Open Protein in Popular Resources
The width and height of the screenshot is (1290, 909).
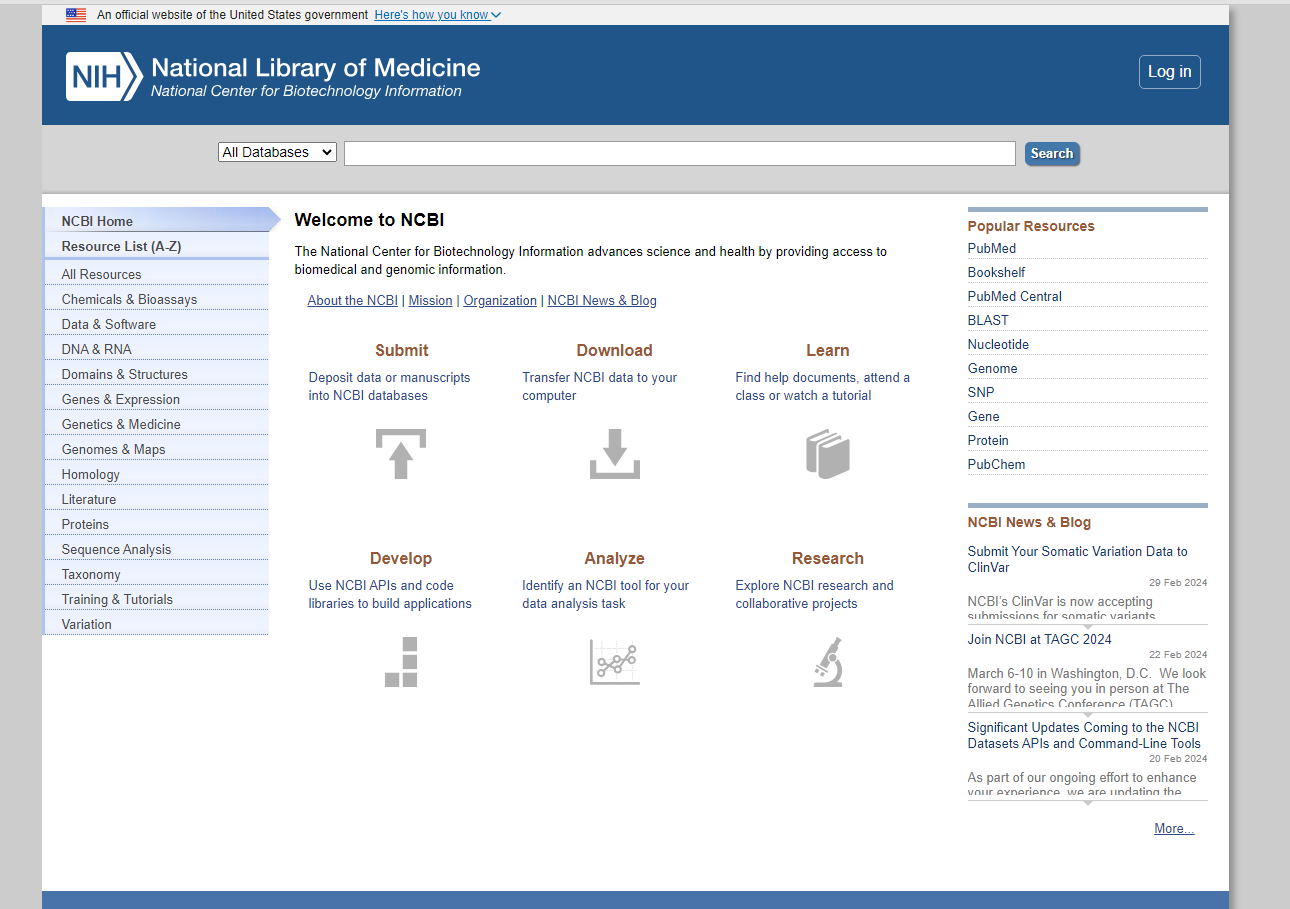(x=988, y=440)
